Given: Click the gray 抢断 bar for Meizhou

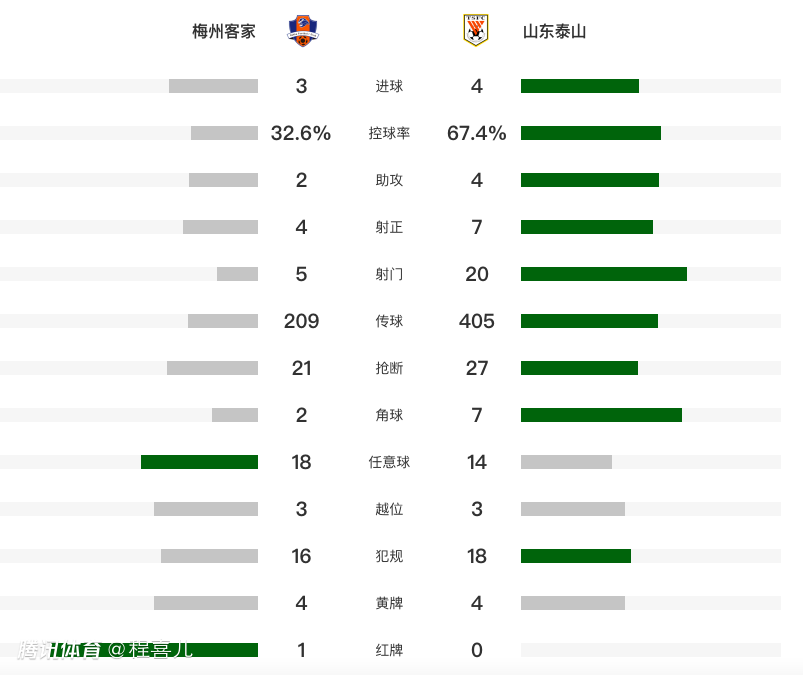Looking at the screenshot, I should pyautogui.click(x=212, y=368).
